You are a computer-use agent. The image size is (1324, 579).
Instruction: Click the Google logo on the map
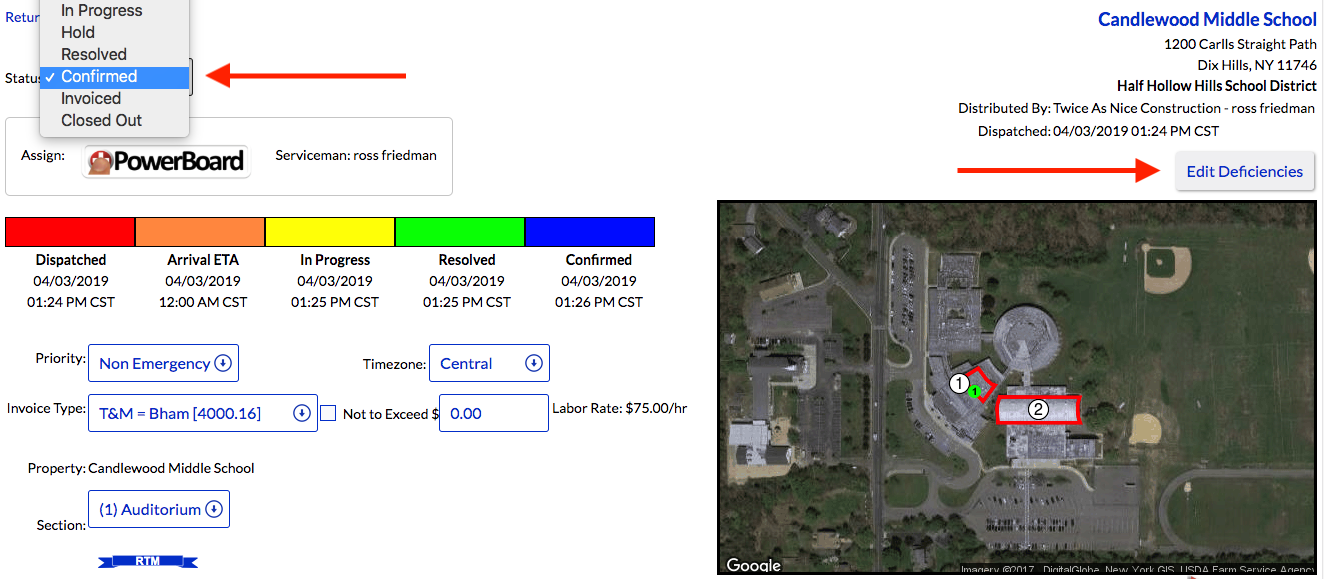[x=753, y=565]
